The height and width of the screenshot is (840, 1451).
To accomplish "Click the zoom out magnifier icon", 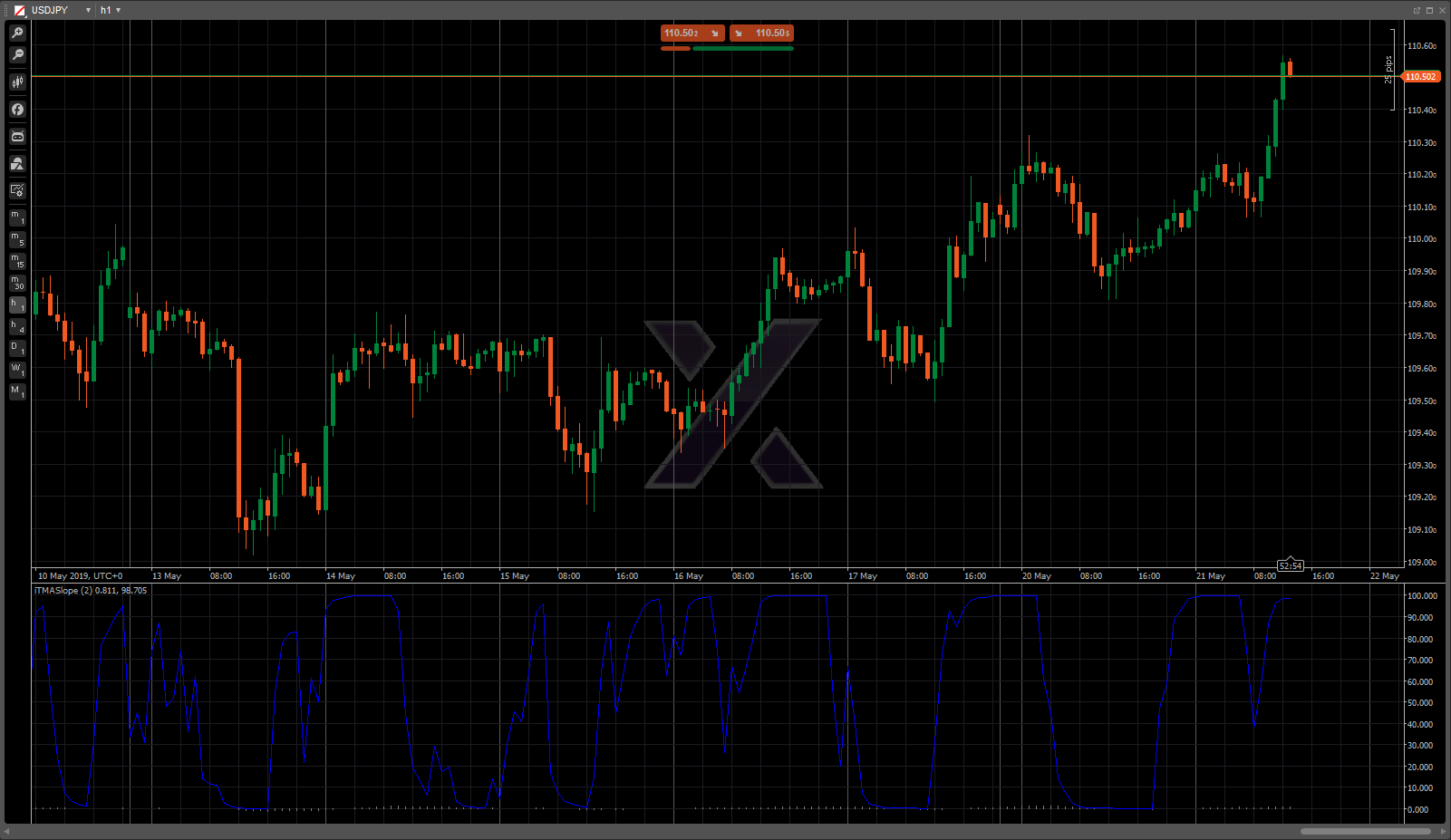I will tap(17, 55).
